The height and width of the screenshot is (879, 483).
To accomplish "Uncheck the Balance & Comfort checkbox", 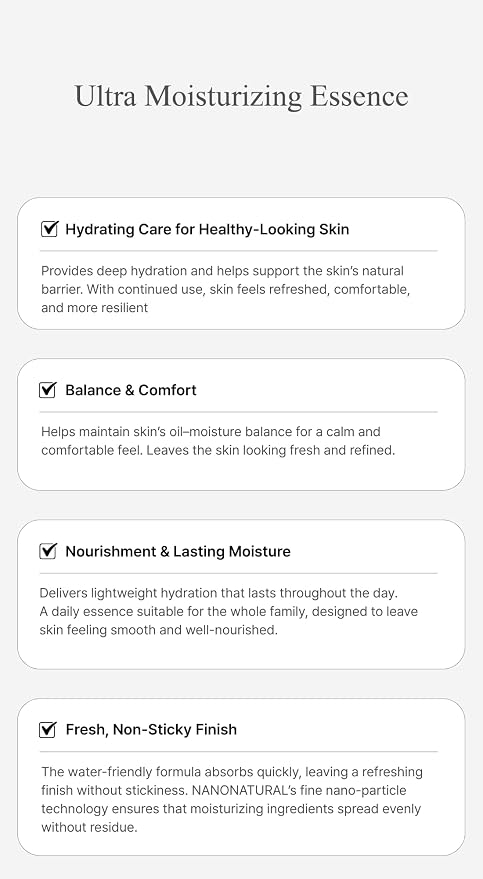I will tap(48, 390).
